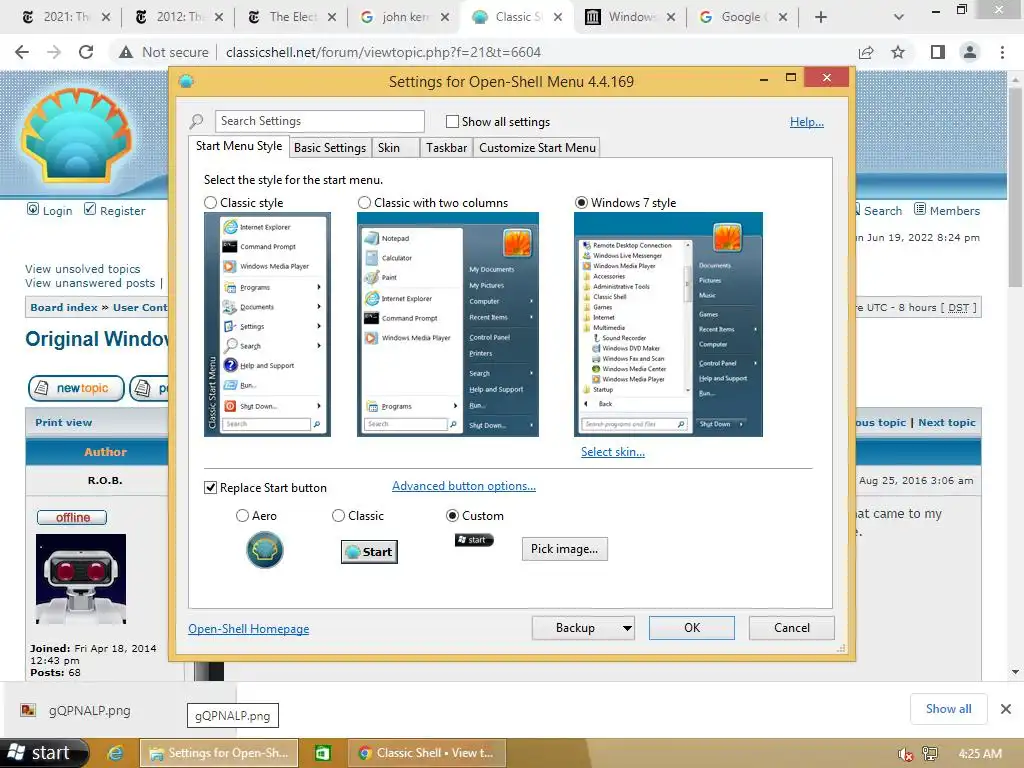The width and height of the screenshot is (1024, 768).
Task: Select the Windows 7 style option
Action: [x=581, y=202]
